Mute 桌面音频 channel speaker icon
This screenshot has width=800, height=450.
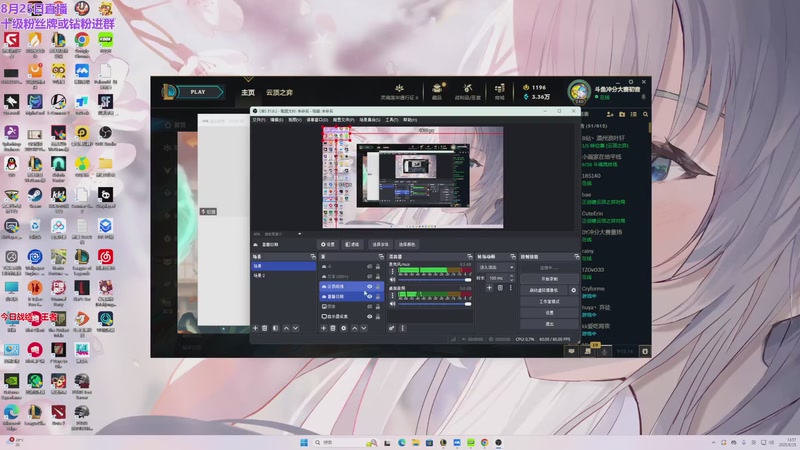[x=392, y=304]
